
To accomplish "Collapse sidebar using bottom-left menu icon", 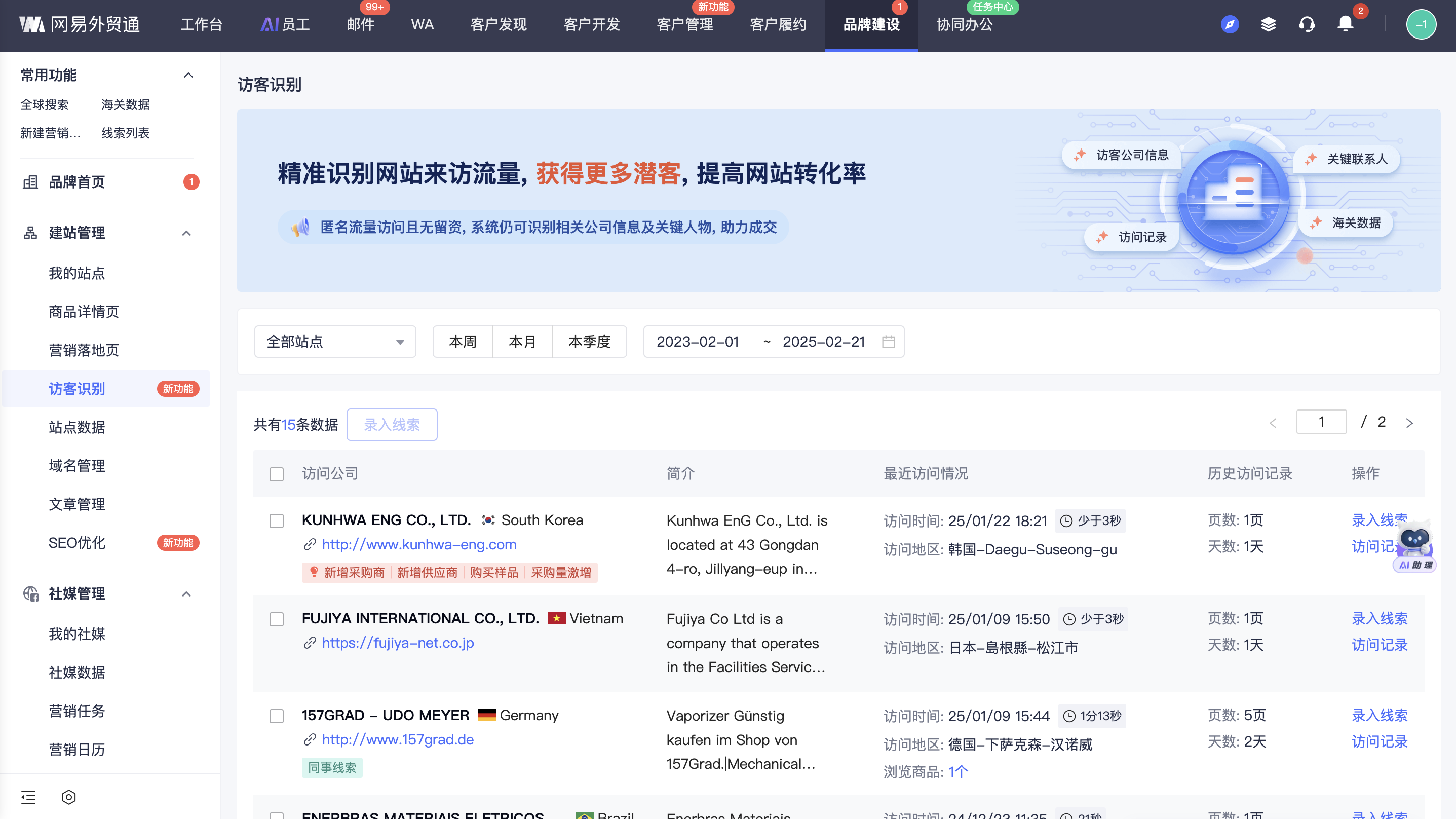I will coord(28,797).
